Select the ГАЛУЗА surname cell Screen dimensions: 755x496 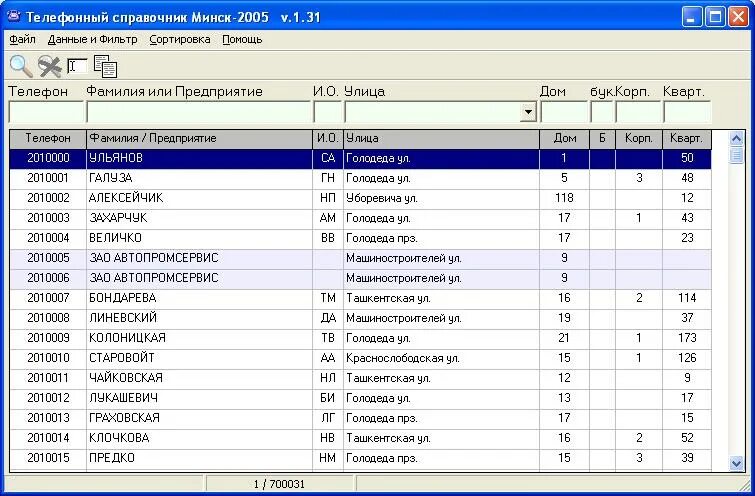(199, 179)
